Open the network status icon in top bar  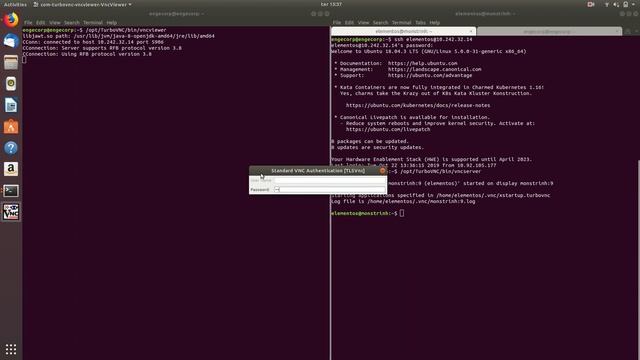point(607,4)
